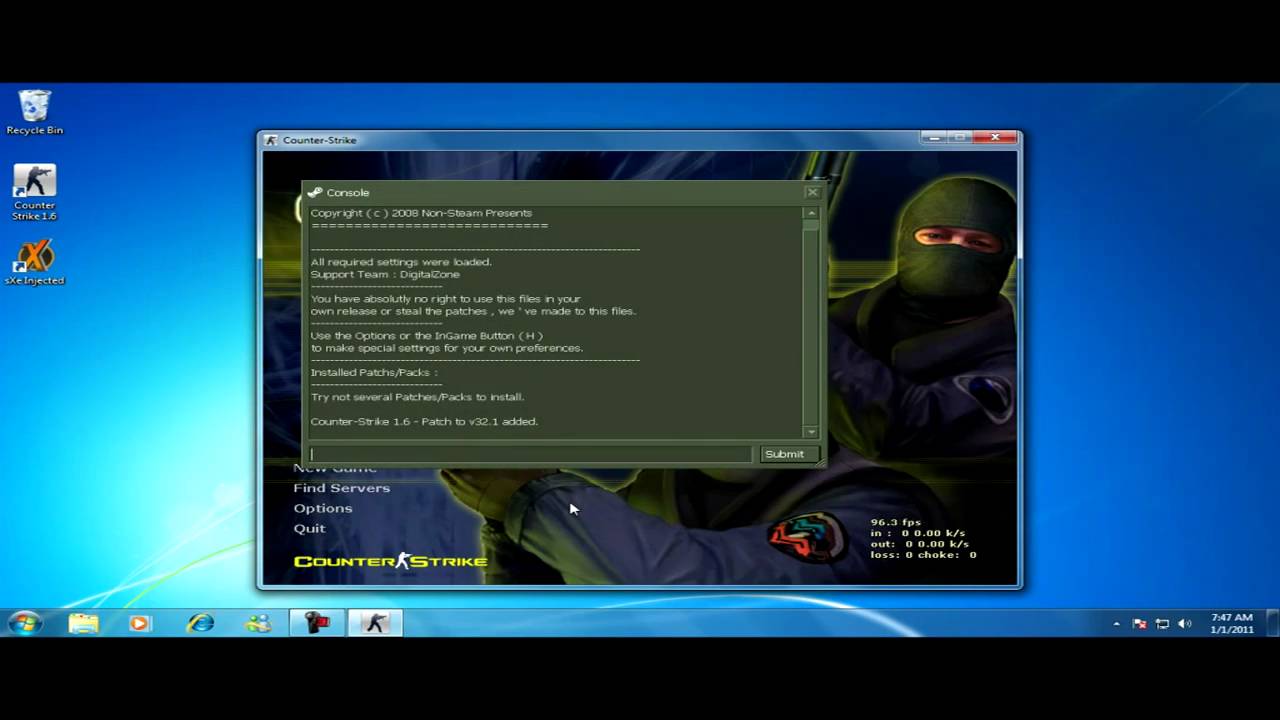Click the '96.3 fps' net graph readout
The height and width of the screenshot is (720, 1280).
coord(895,522)
